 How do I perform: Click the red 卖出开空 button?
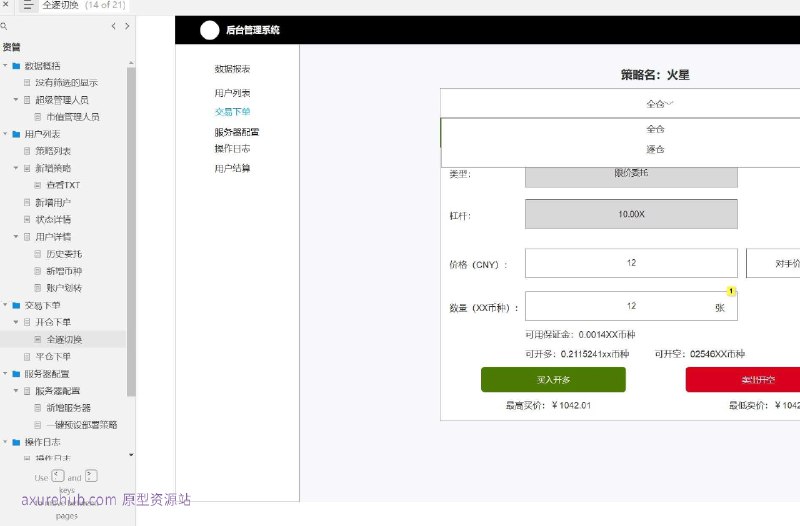click(x=743, y=380)
